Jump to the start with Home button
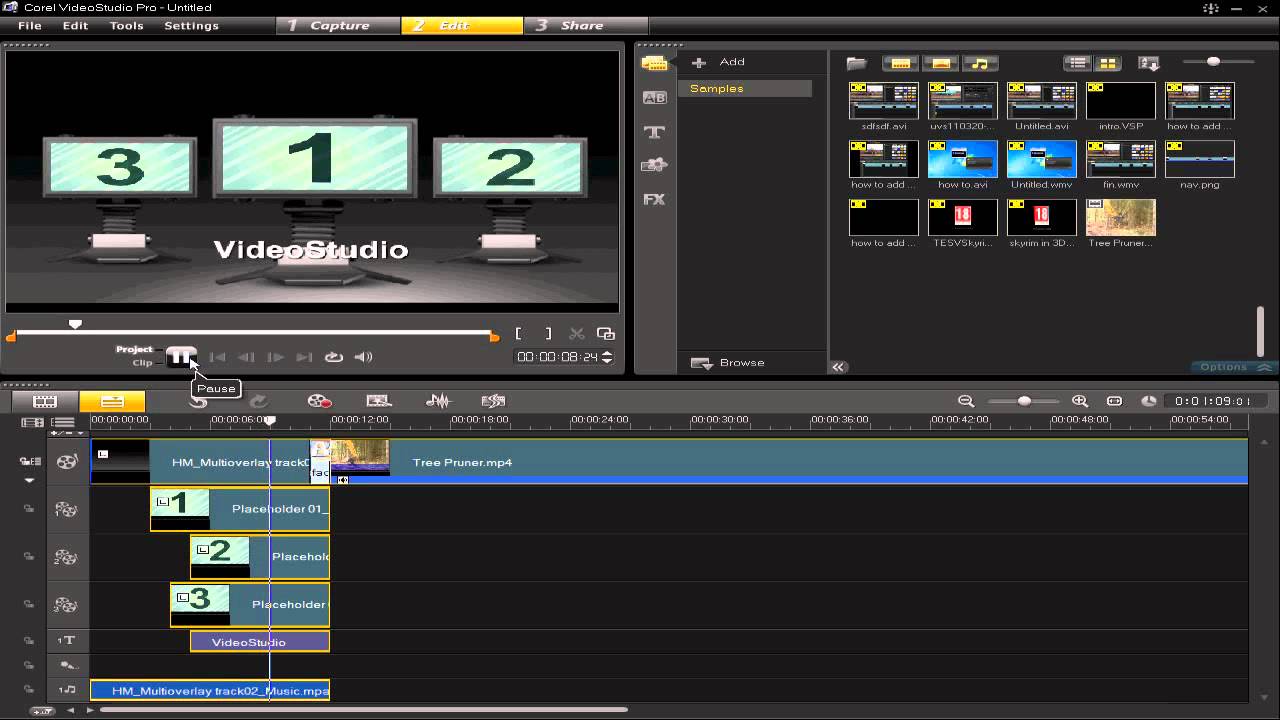1280x720 pixels. click(217, 357)
